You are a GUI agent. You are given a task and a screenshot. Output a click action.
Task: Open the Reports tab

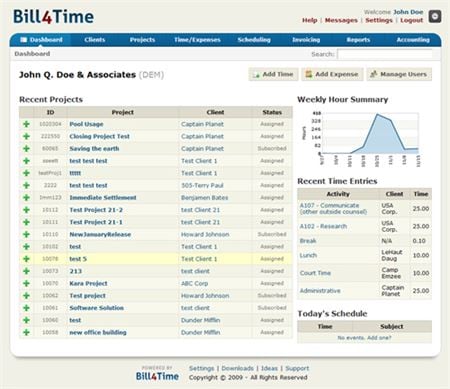tap(358, 40)
